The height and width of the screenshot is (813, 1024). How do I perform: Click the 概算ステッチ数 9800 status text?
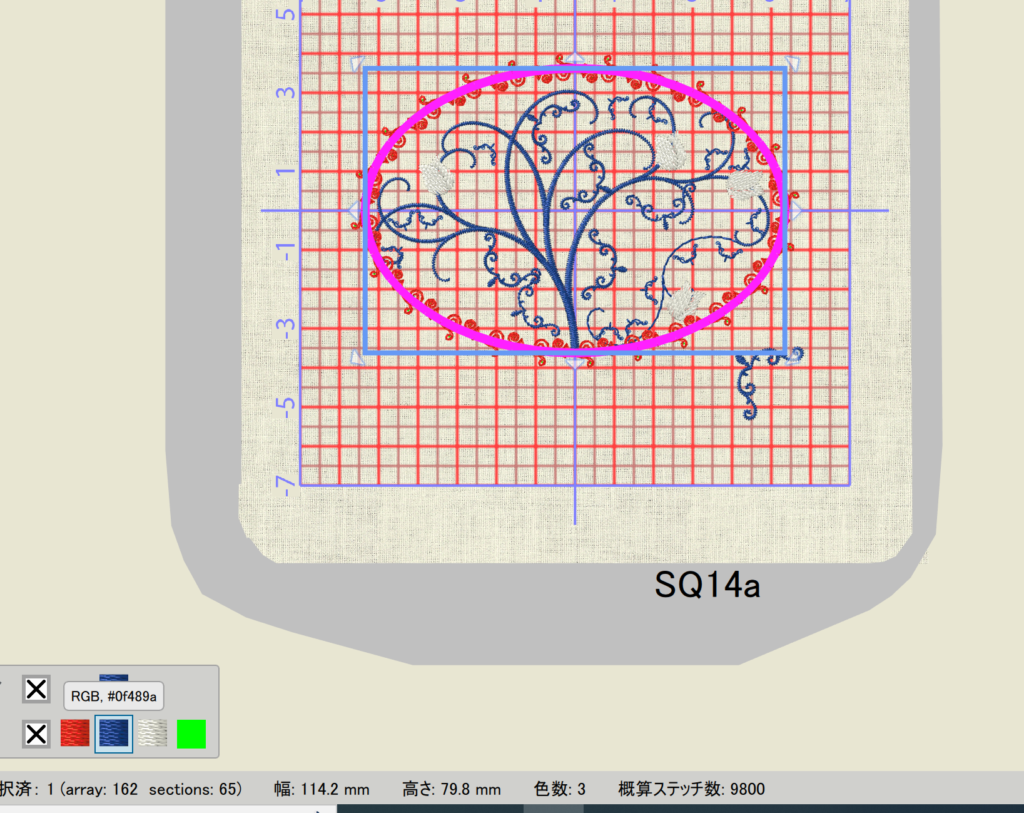tap(692, 789)
